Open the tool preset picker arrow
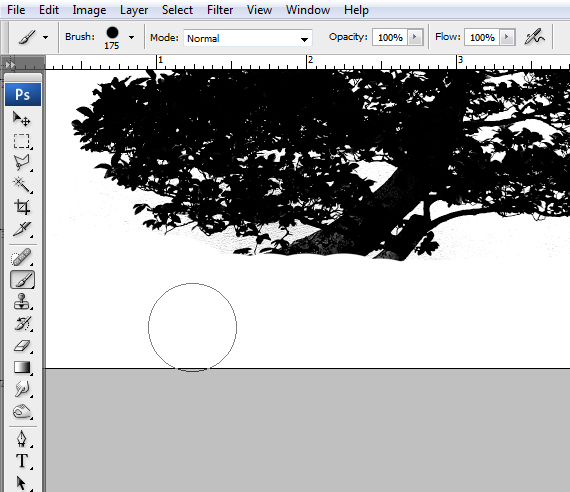 [45, 37]
